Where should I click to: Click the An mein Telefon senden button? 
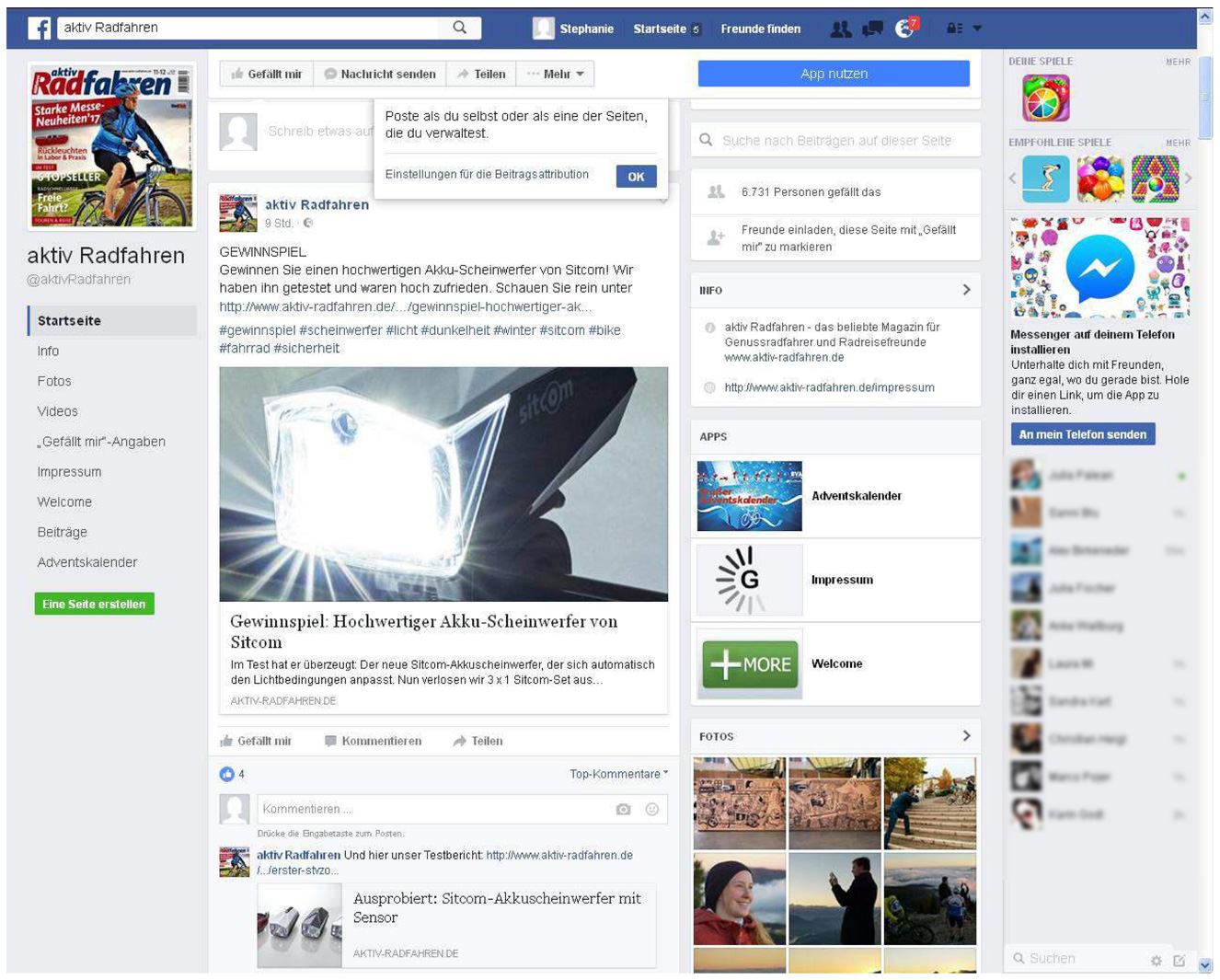point(1082,434)
